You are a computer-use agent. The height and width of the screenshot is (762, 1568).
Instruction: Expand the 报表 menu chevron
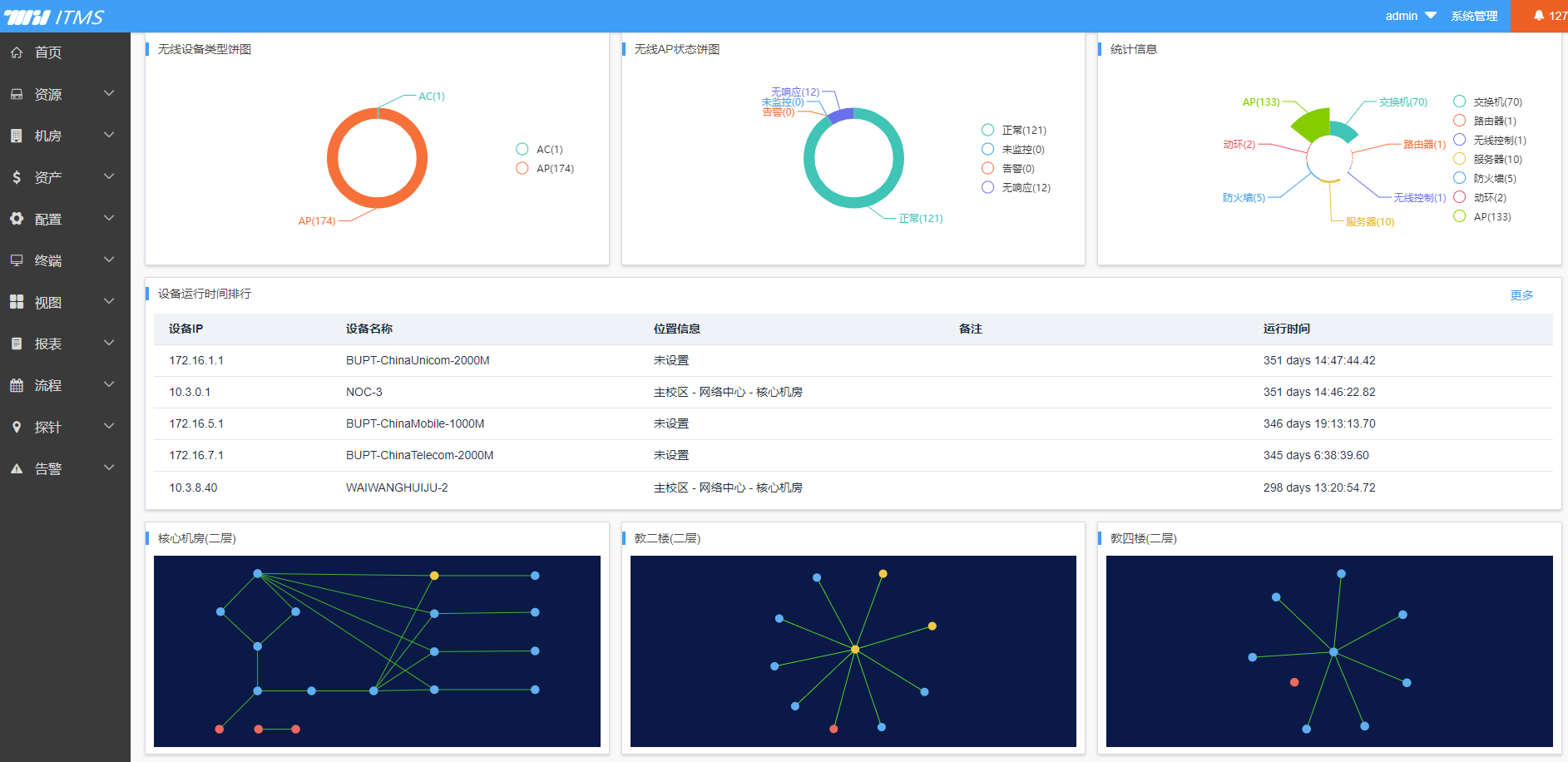pos(109,343)
